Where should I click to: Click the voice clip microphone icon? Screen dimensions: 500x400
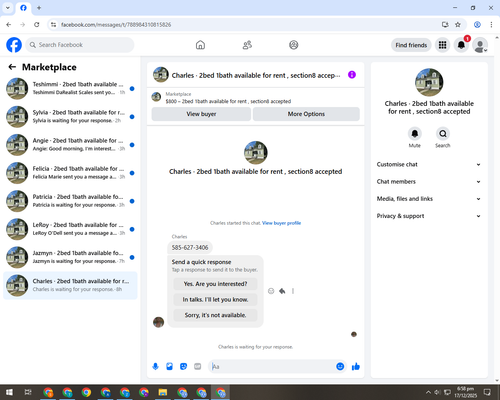155,367
